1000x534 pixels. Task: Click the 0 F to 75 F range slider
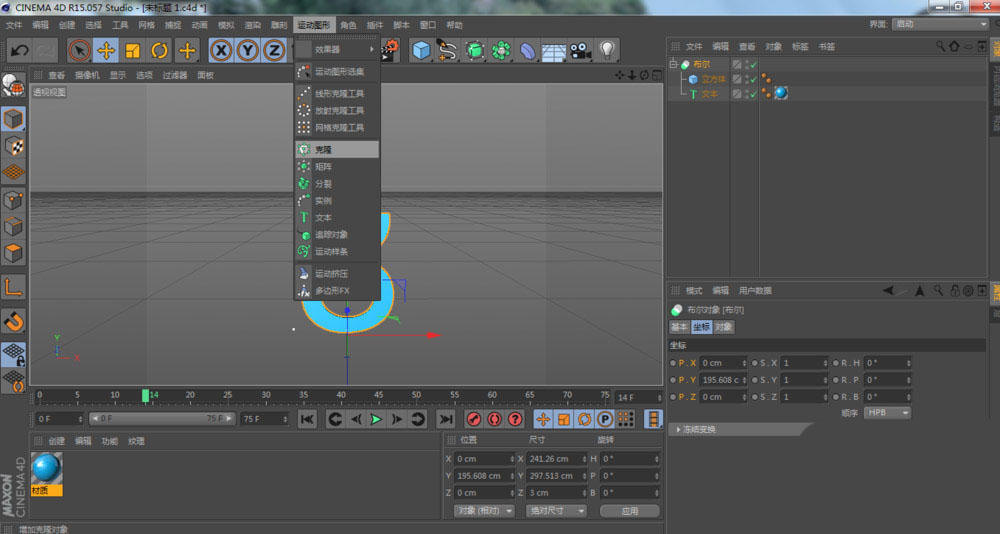tap(163, 419)
